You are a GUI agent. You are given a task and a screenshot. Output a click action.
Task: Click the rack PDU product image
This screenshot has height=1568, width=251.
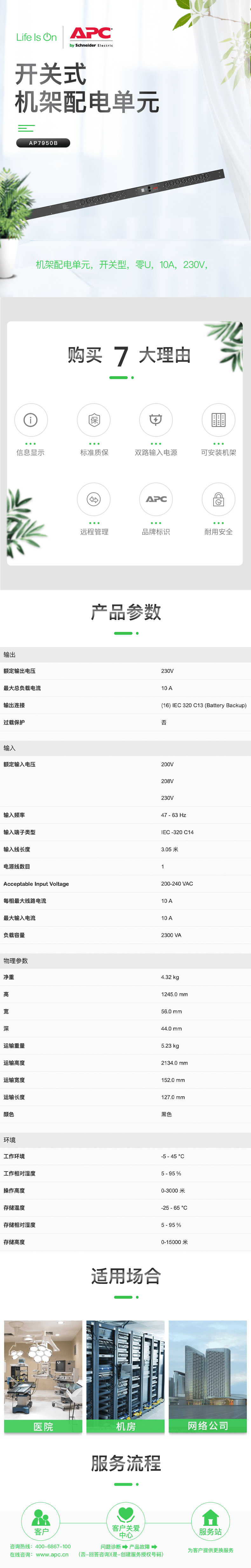coord(128,194)
